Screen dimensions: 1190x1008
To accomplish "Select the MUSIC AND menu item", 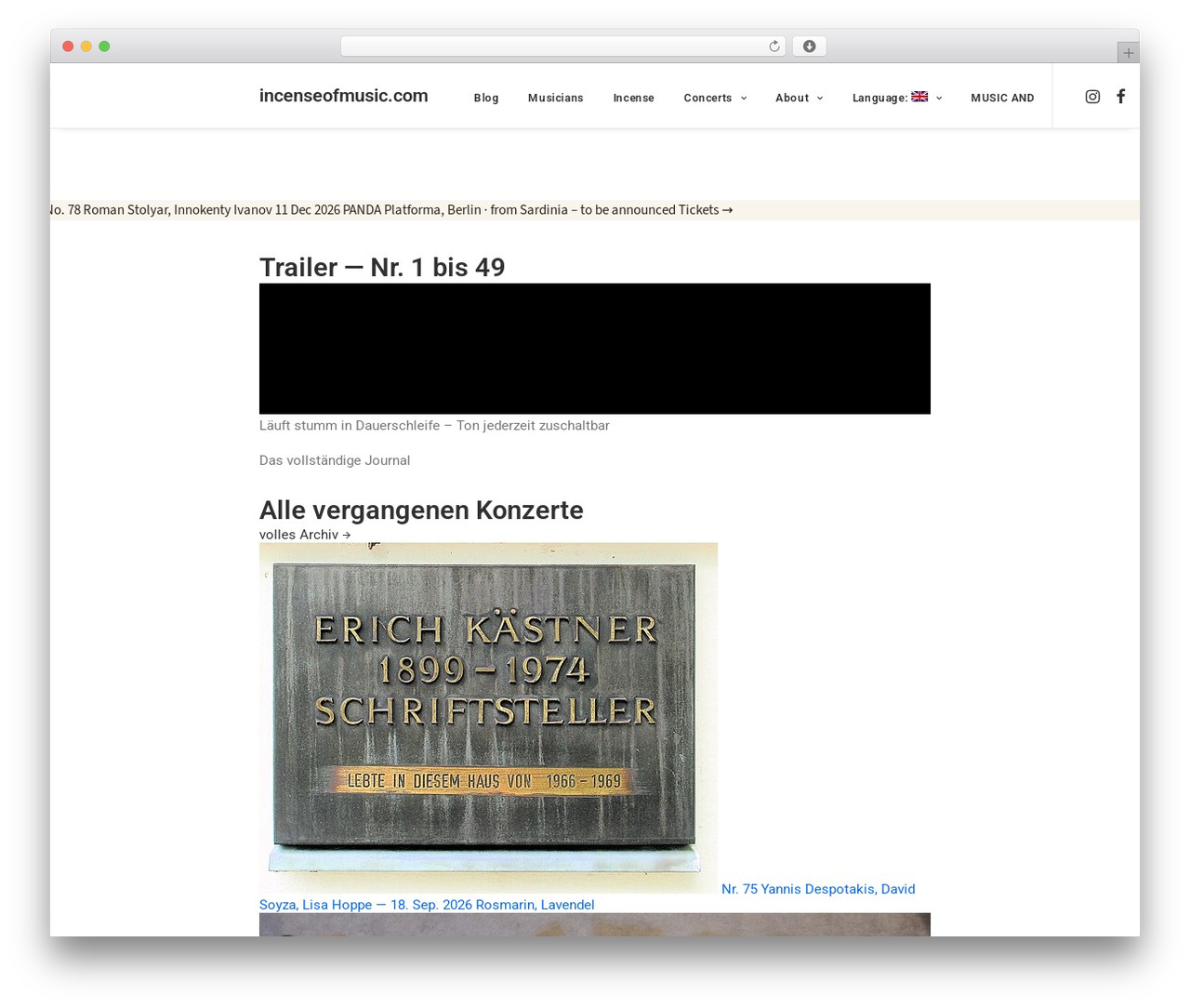I will pos(1002,98).
